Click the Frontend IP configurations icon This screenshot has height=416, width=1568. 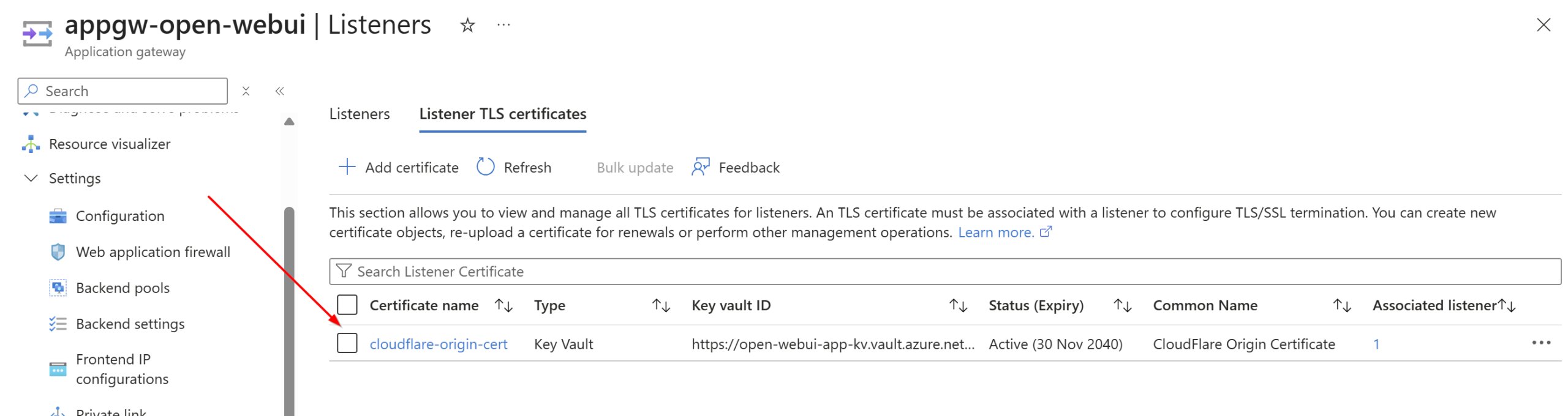[x=58, y=369]
